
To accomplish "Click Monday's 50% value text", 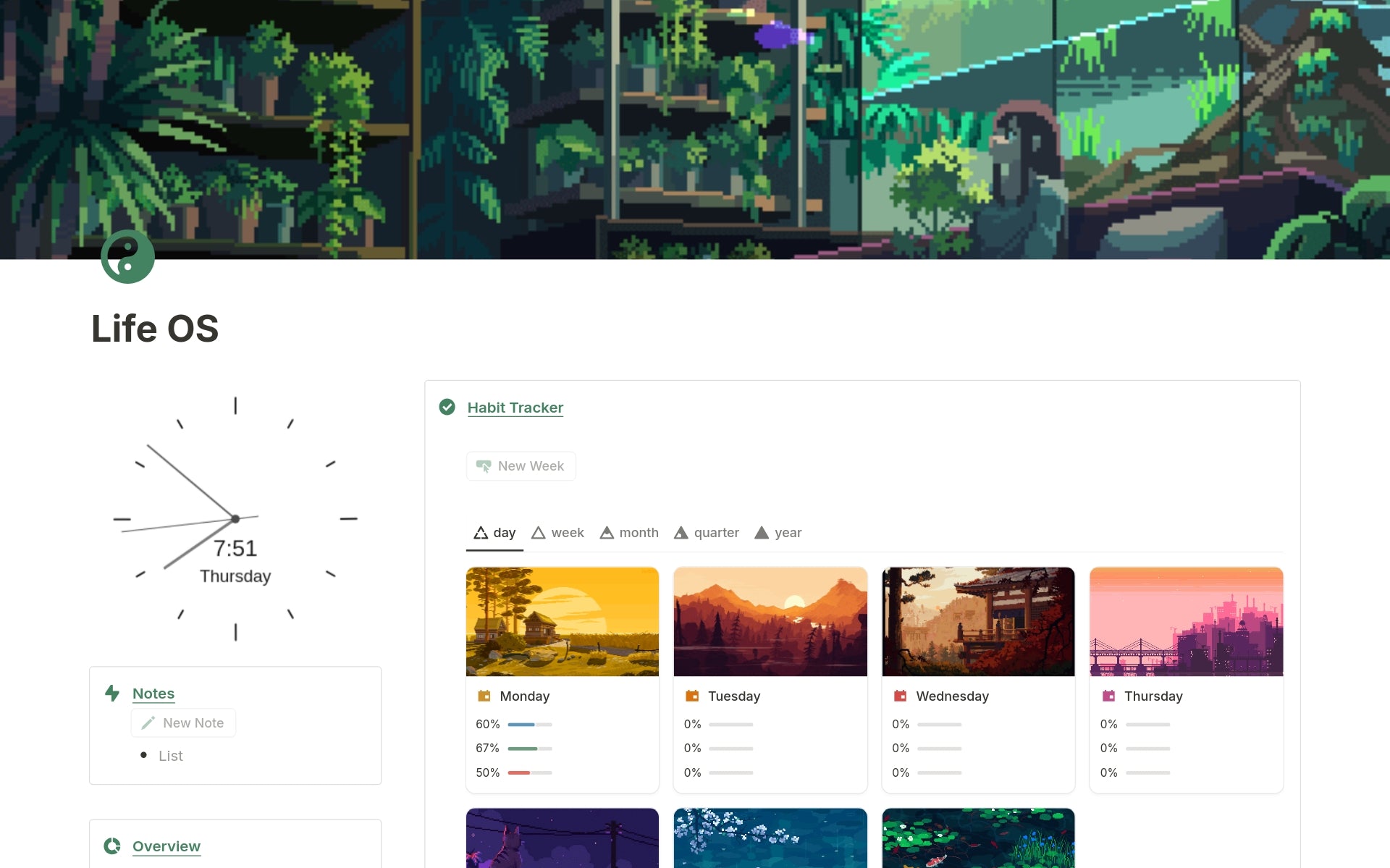I will [487, 772].
